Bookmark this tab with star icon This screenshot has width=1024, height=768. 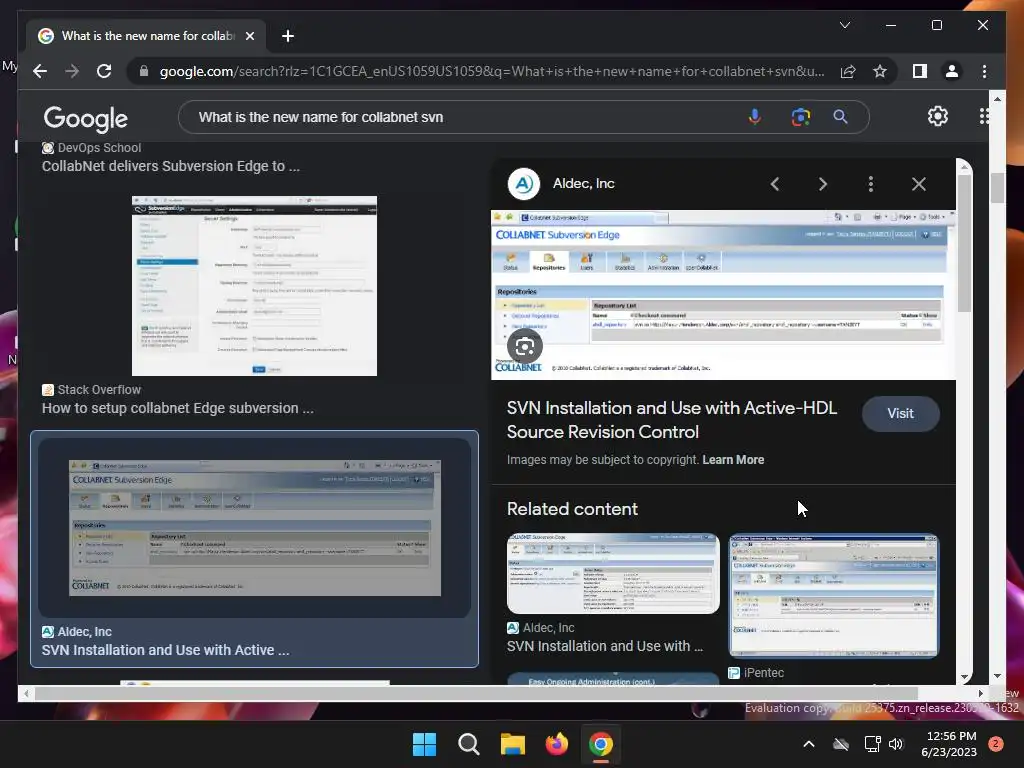880,71
